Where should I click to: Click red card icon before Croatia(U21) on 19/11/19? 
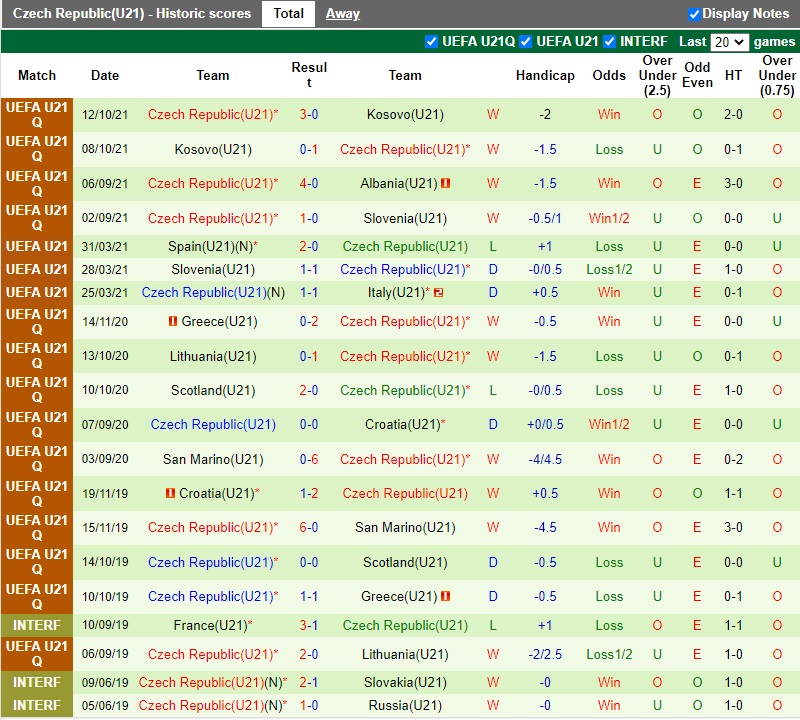[x=170, y=493]
